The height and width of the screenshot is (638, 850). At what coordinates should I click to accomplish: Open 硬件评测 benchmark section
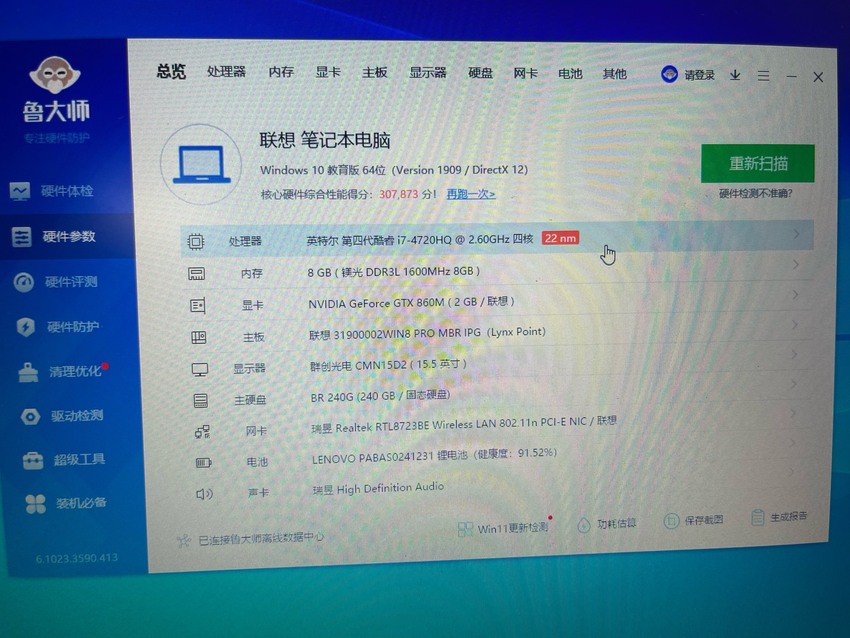pos(56,282)
